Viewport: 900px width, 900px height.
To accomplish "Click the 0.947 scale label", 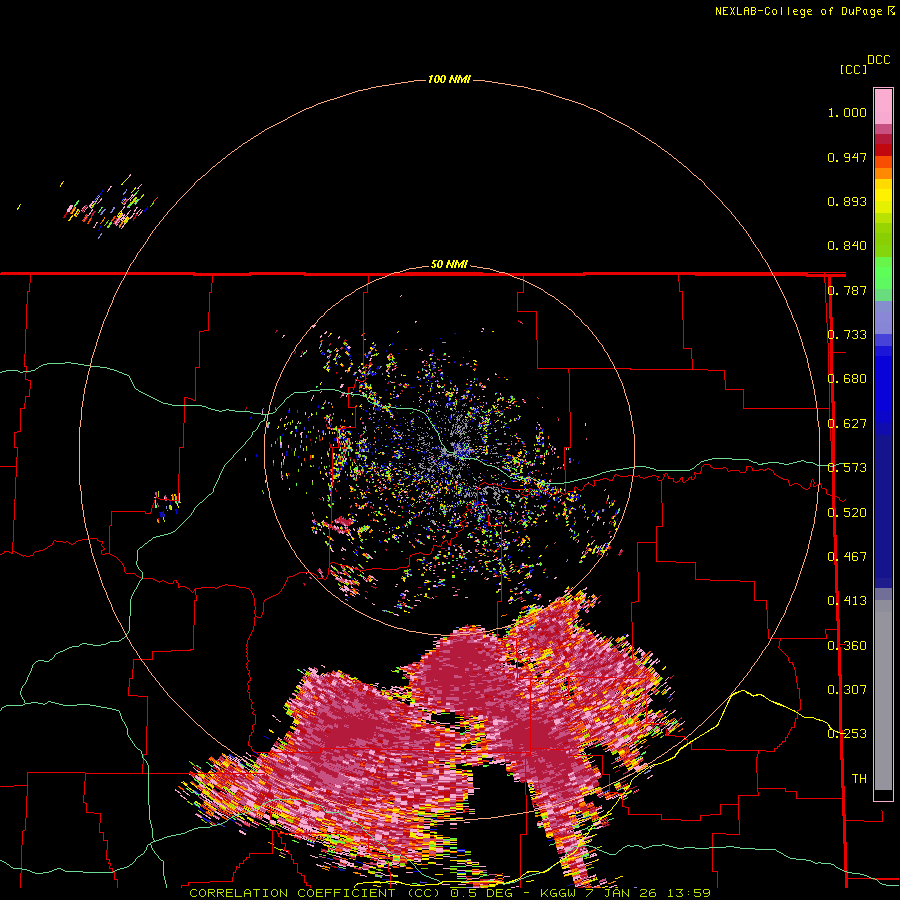I will click(x=847, y=157).
